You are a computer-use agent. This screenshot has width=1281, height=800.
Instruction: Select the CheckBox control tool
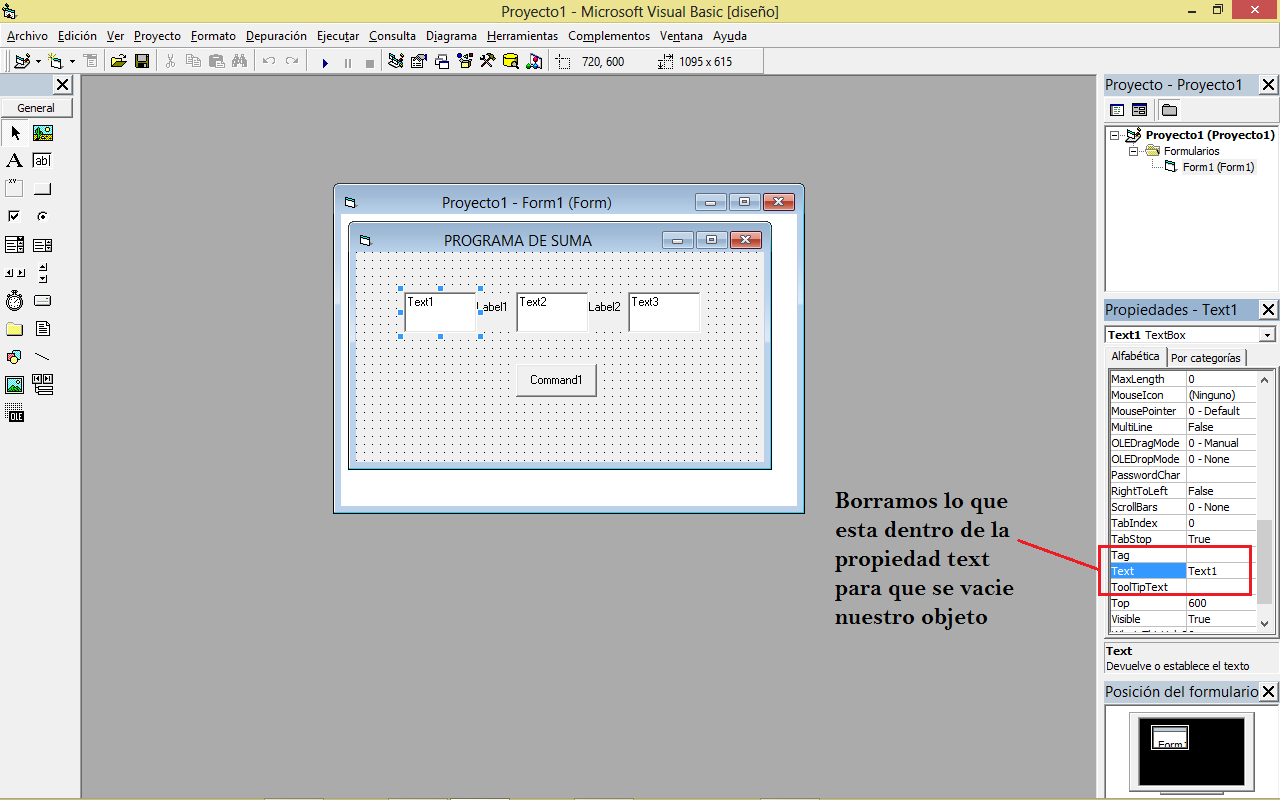click(x=14, y=216)
